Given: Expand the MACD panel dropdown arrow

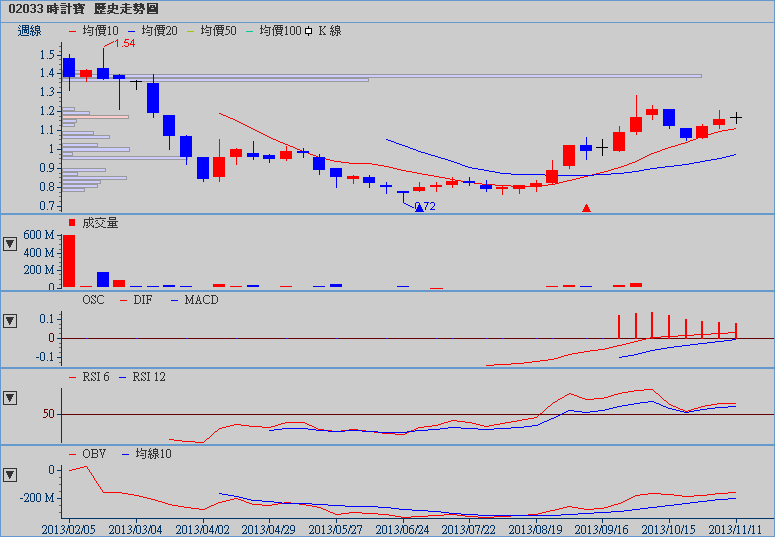Looking at the screenshot, I should click(x=10, y=321).
